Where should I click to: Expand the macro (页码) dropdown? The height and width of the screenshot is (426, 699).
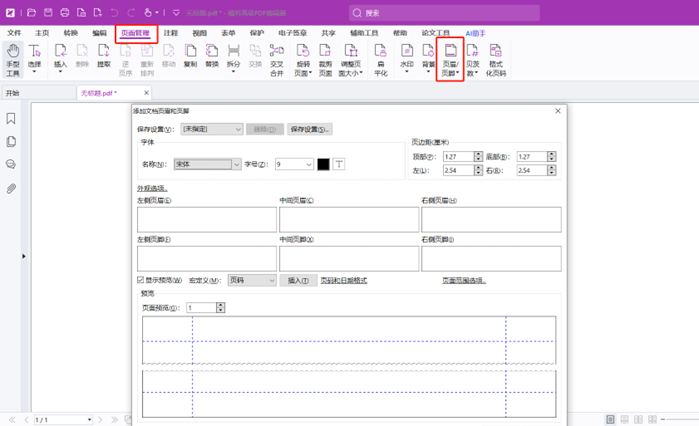coord(271,281)
